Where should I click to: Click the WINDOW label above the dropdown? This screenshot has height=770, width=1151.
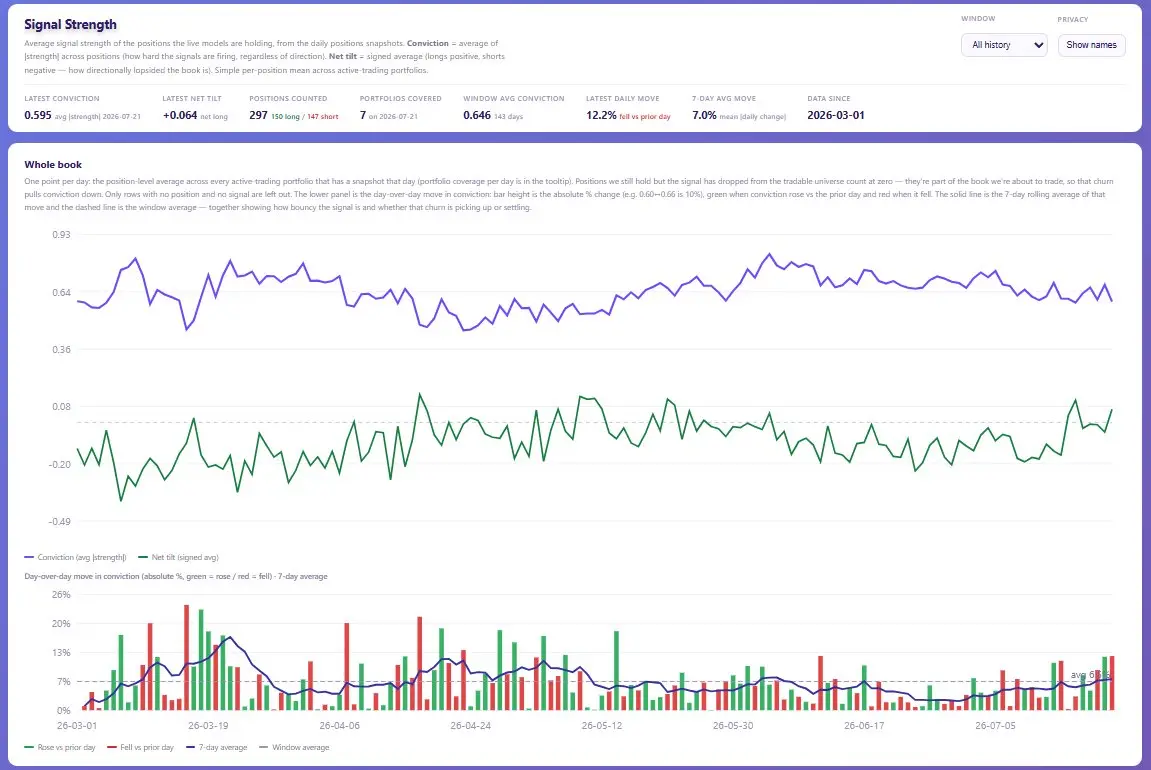coord(978,19)
